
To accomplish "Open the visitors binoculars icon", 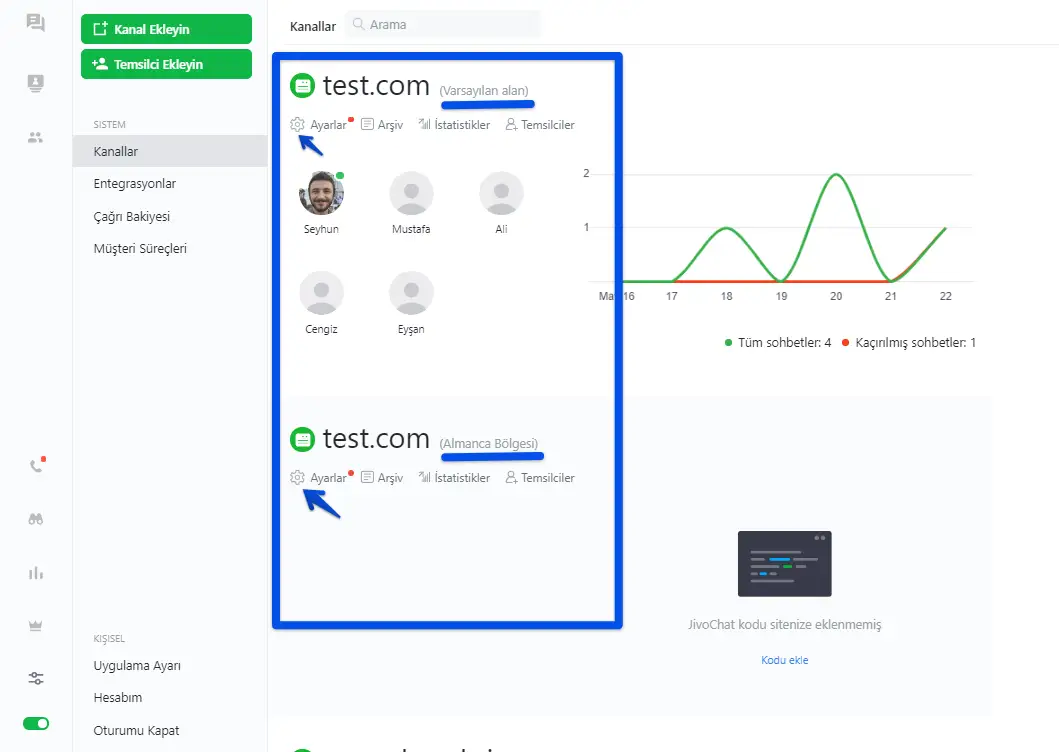I will coord(36,519).
